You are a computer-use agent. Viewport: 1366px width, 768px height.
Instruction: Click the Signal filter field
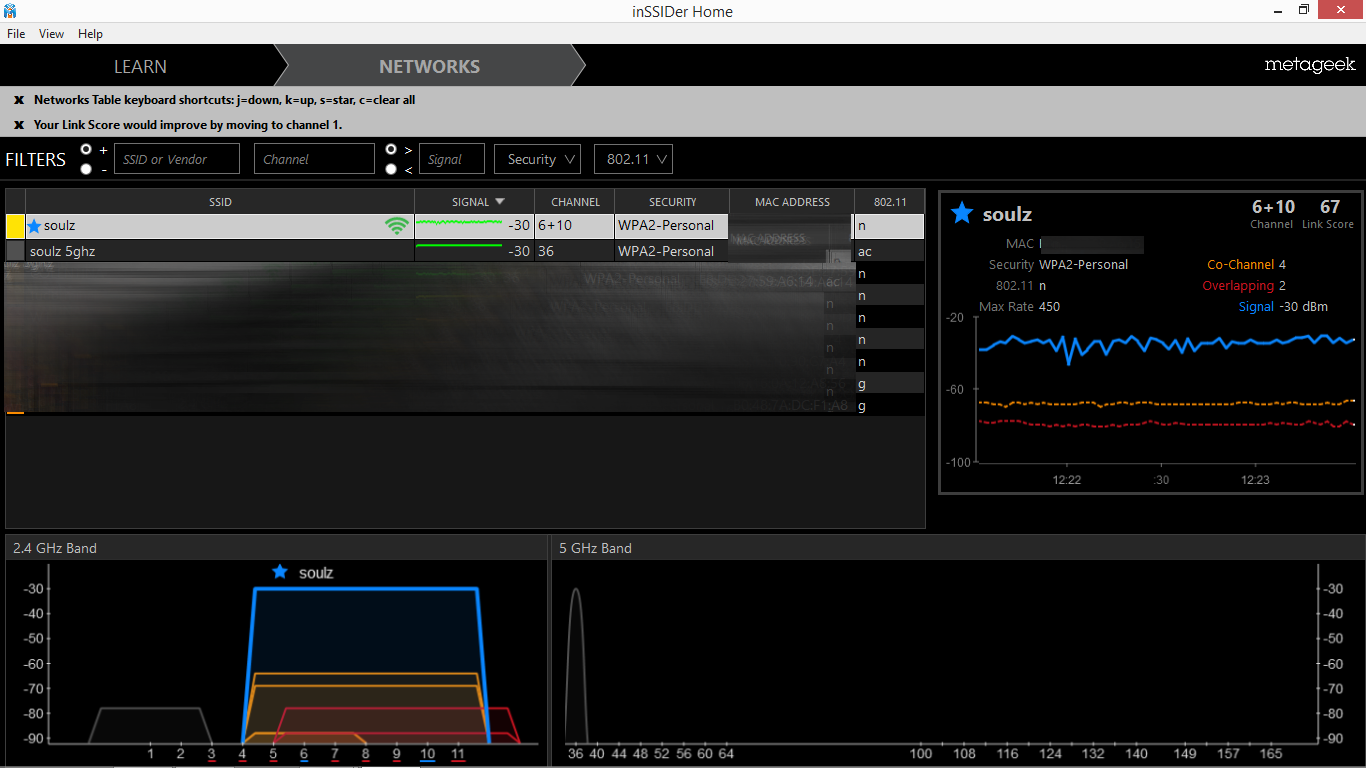[x=451, y=159]
